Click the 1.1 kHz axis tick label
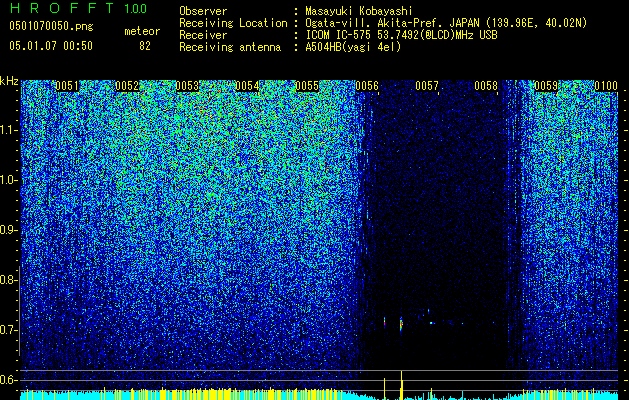The width and height of the screenshot is (629, 400). click(x=8, y=130)
